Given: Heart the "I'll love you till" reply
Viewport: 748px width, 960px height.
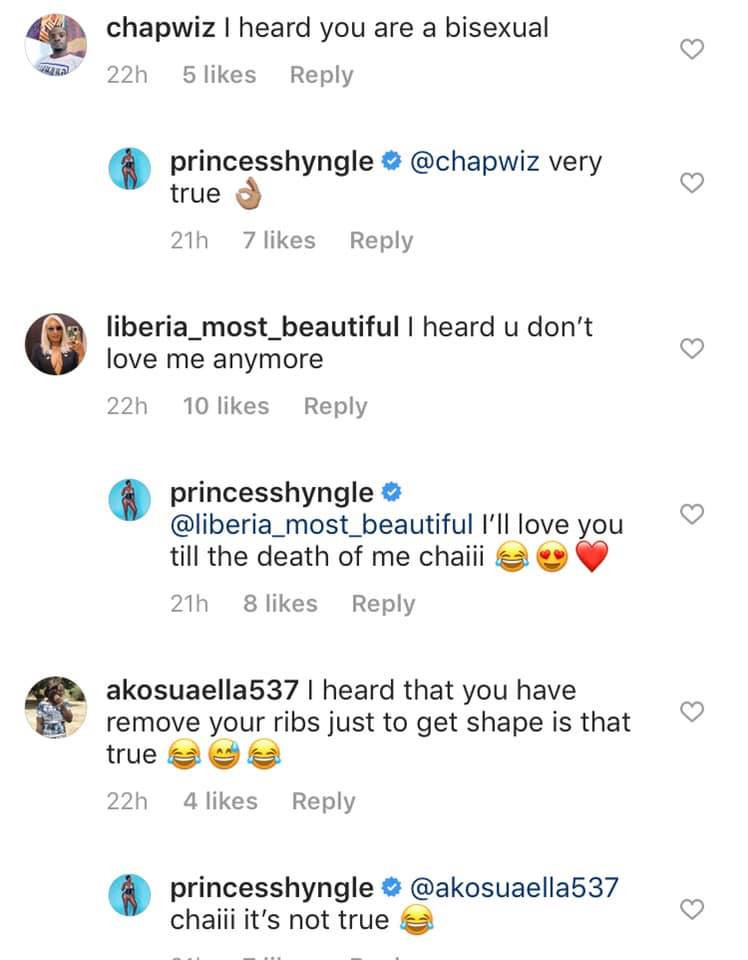Looking at the screenshot, I should point(693,514).
